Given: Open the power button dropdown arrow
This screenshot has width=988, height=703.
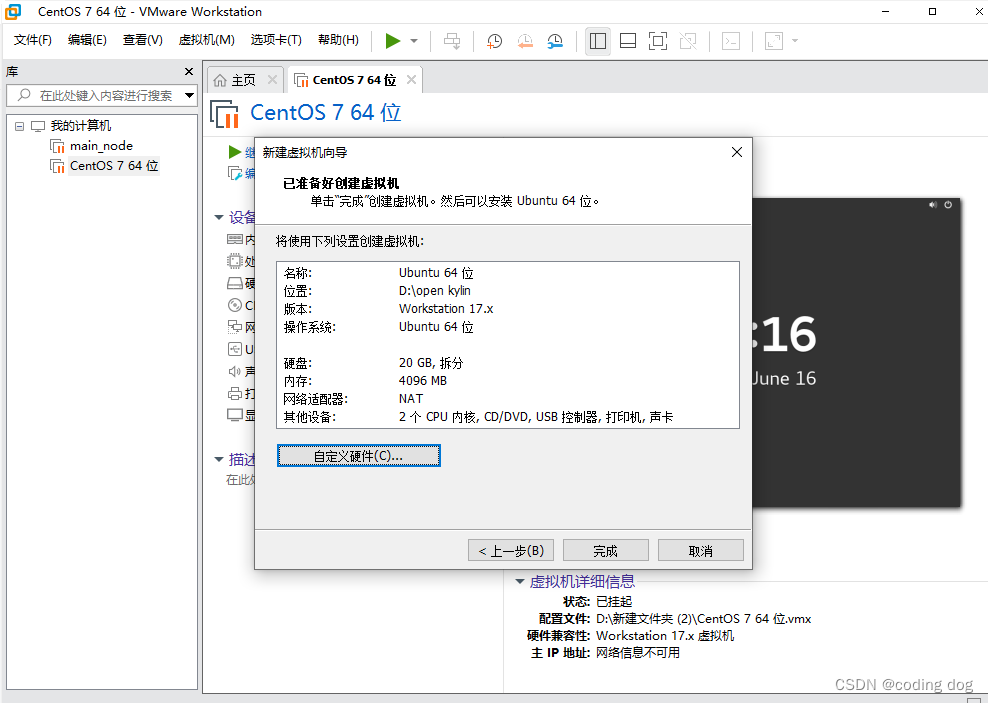Looking at the screenshot, I should tap(412, 41).
